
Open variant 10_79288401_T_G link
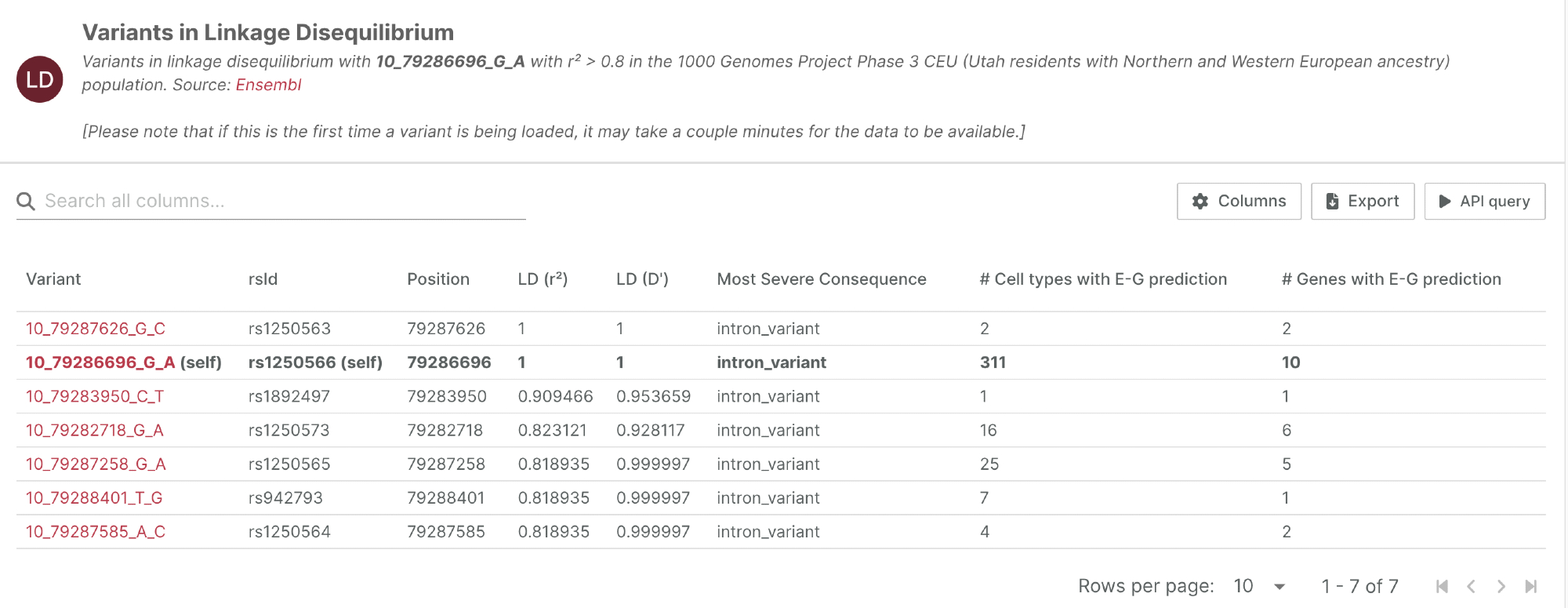[x=94, y=497]
